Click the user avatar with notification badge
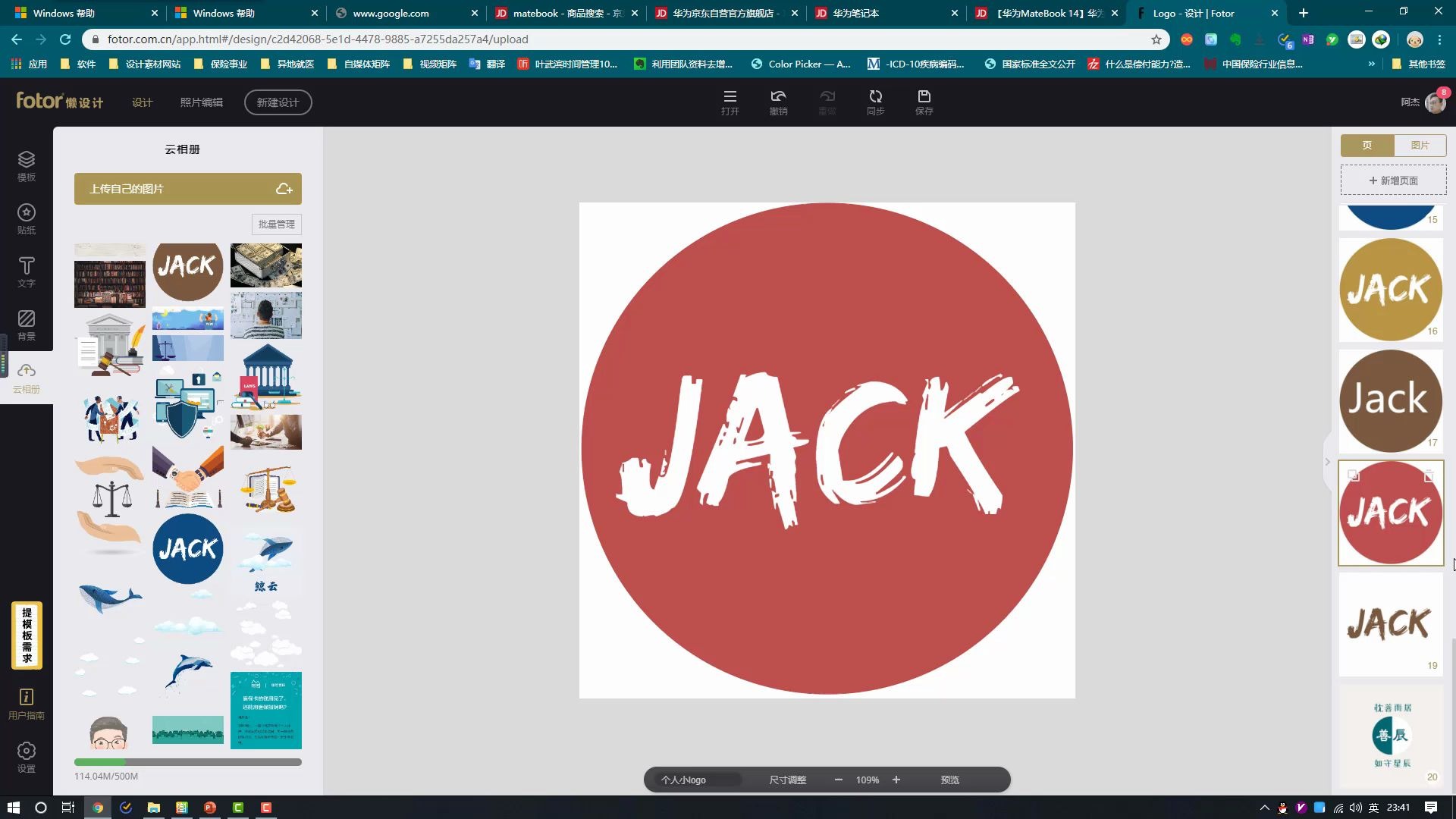The width and height of the screenshot is (1456, 819). [x=1436, y=102]
